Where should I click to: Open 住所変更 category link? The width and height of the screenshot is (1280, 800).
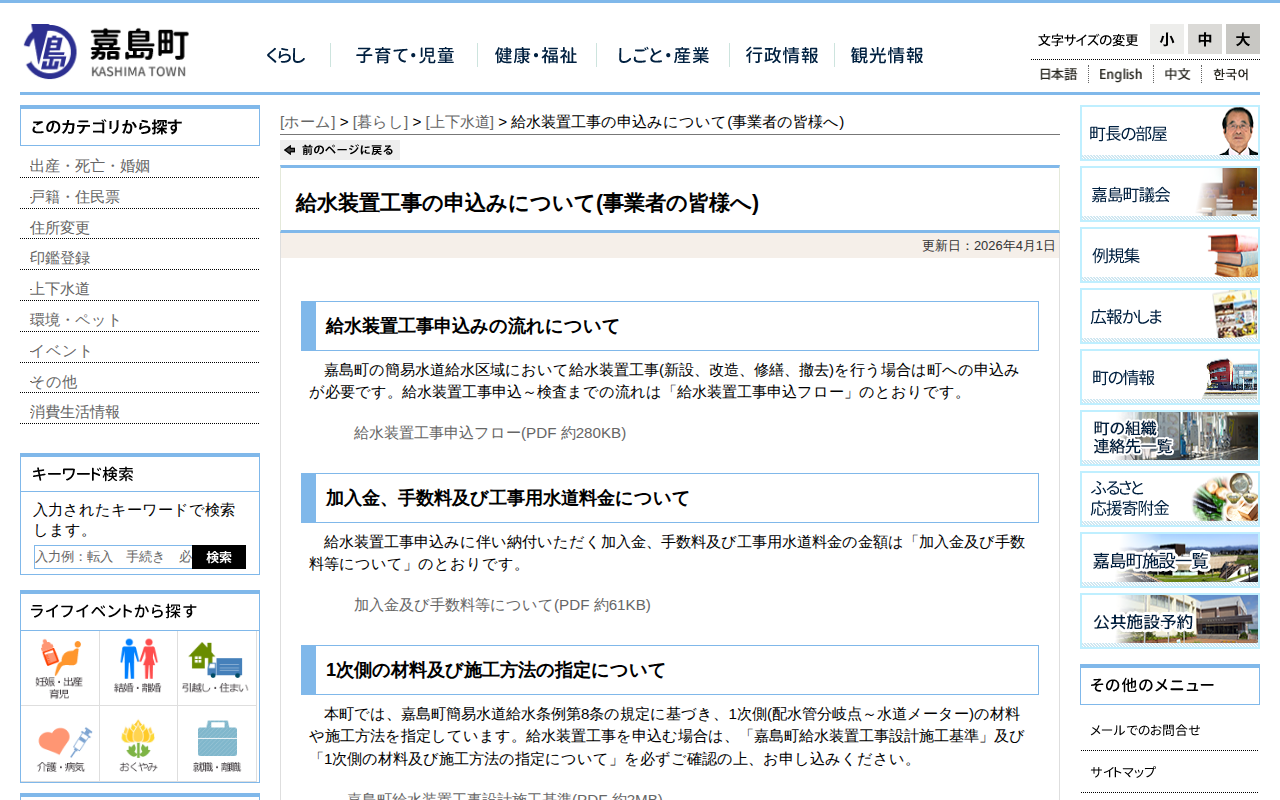point(60,228)
